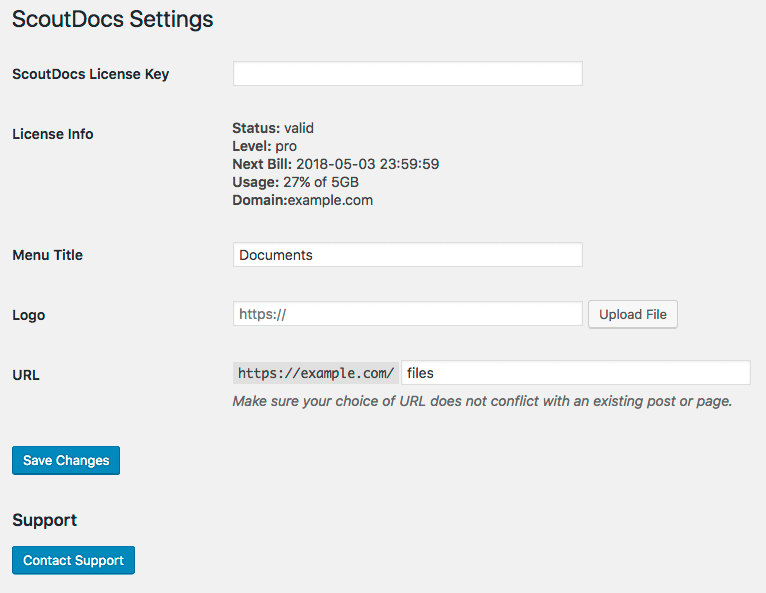Click the Domain example.com text
Viewport: 766px width, 593px height.
[302, 200]
